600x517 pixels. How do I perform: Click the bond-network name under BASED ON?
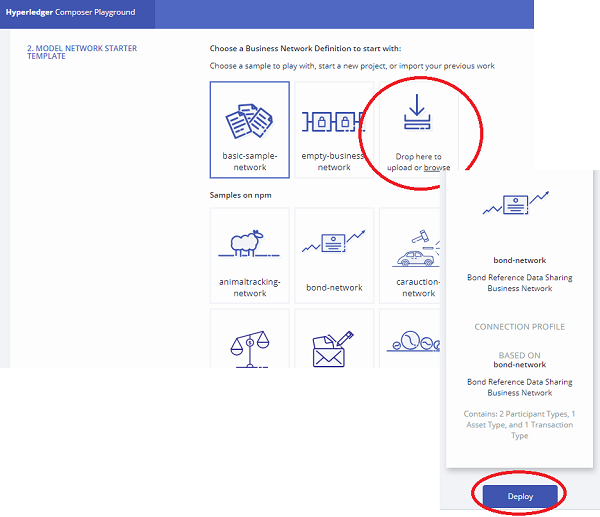click(x=520, y=365)
